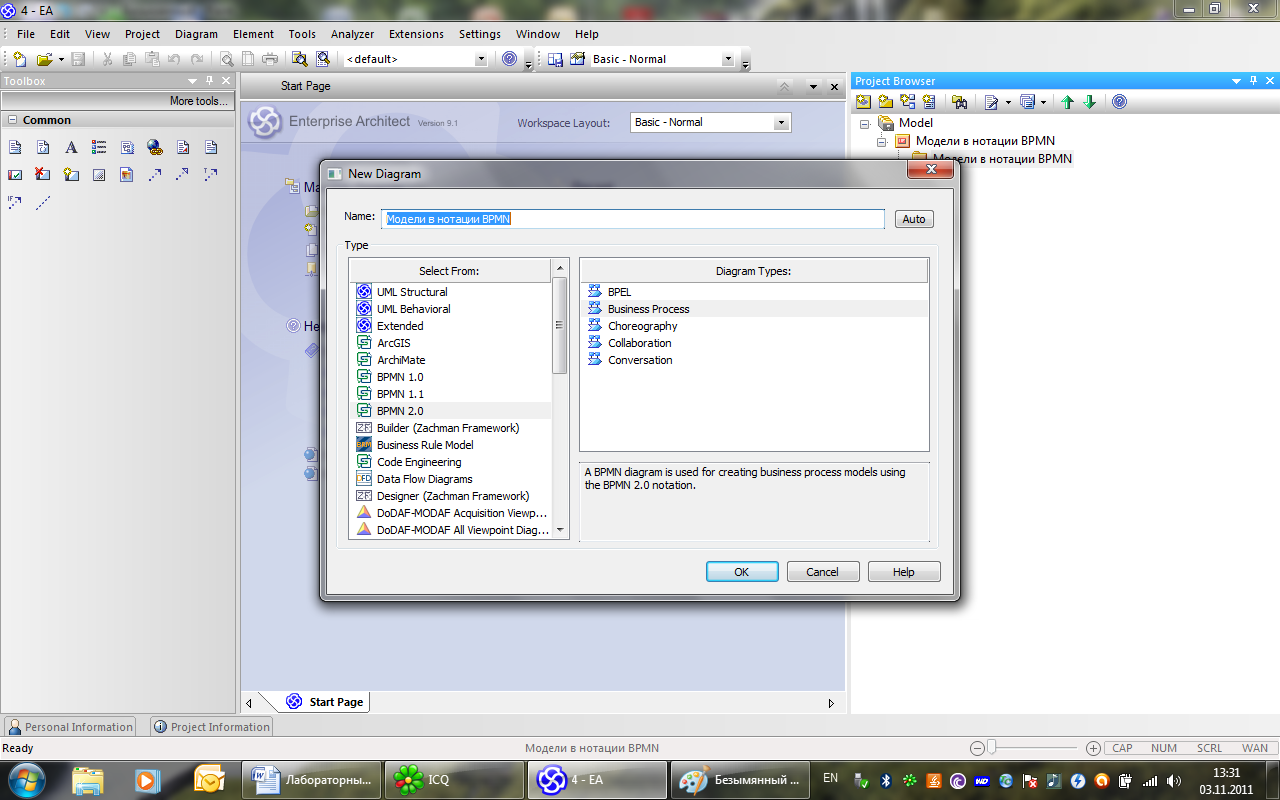Click the diagram Name input field
This screenshot has width=1280, height=800.
click(x=633, y=219)
